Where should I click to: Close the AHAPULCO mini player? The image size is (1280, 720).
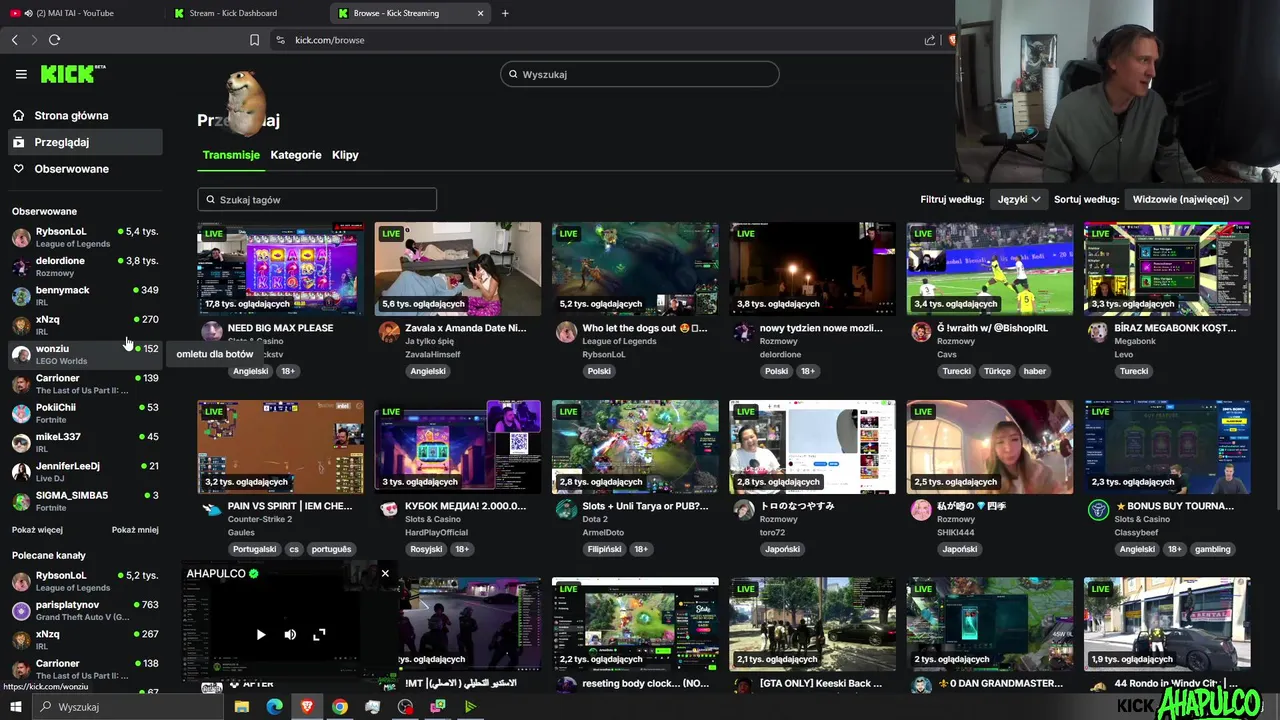pos(385,573)
